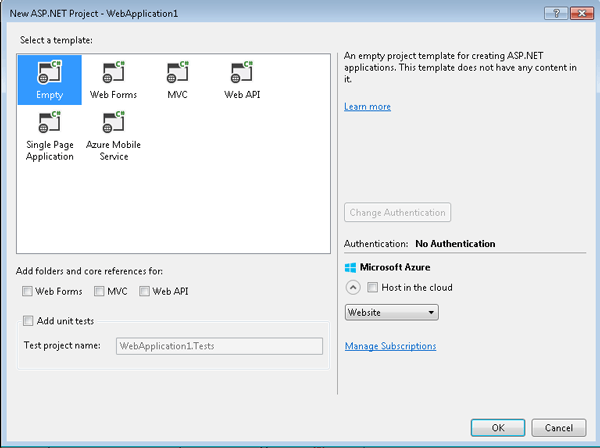This screenshot has height=448, width=600.
Task: Click the Microsoft Azure heading text
Action: point(395,267)
